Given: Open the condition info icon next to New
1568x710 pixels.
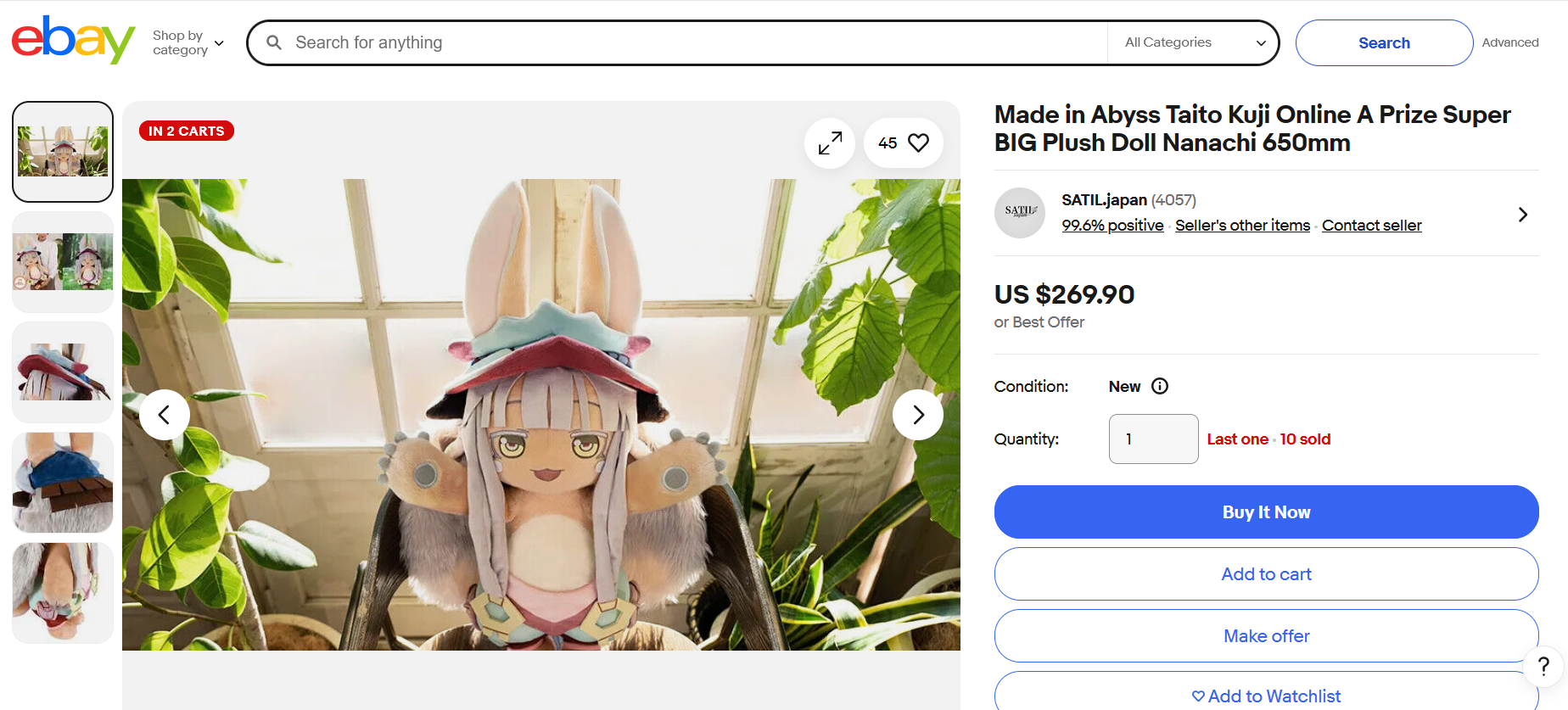Looking at the screenshot, I should (1160, 386).
